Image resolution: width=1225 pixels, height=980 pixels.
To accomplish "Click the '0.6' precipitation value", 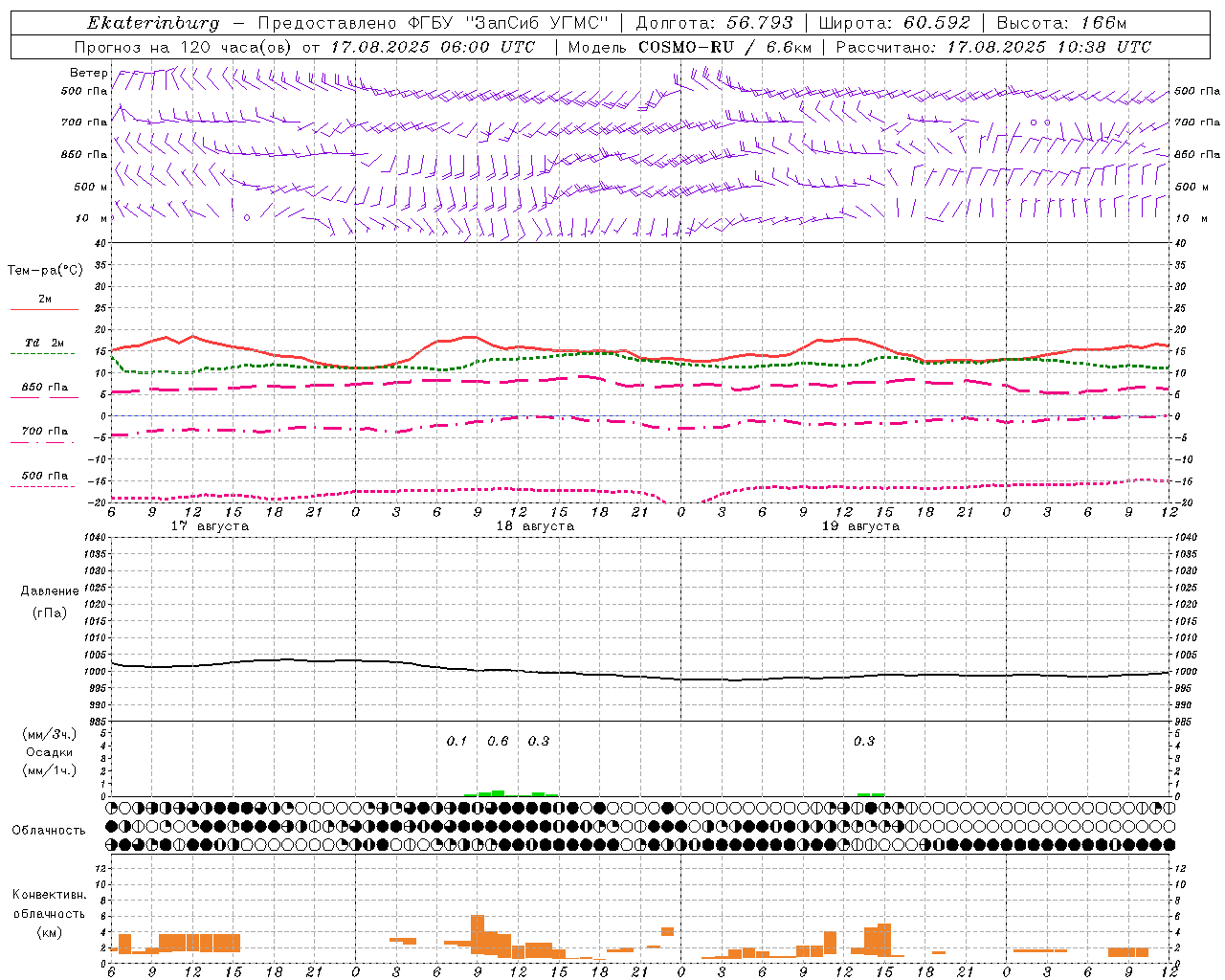I will (x=498, y=741).
